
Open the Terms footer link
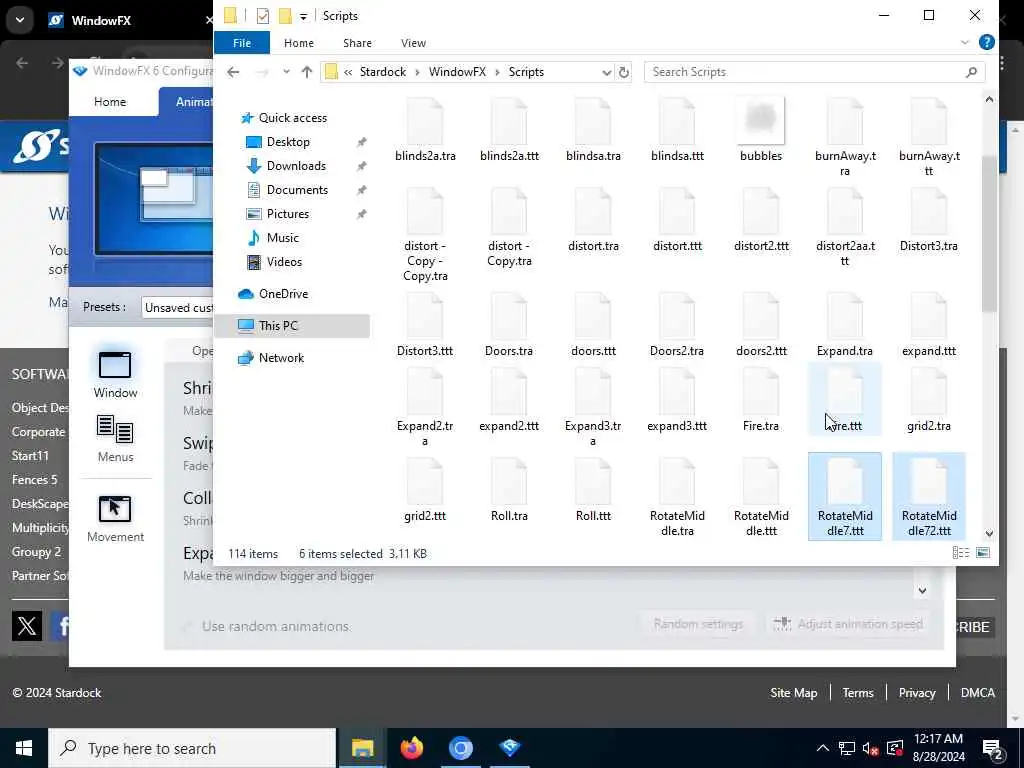857,693
